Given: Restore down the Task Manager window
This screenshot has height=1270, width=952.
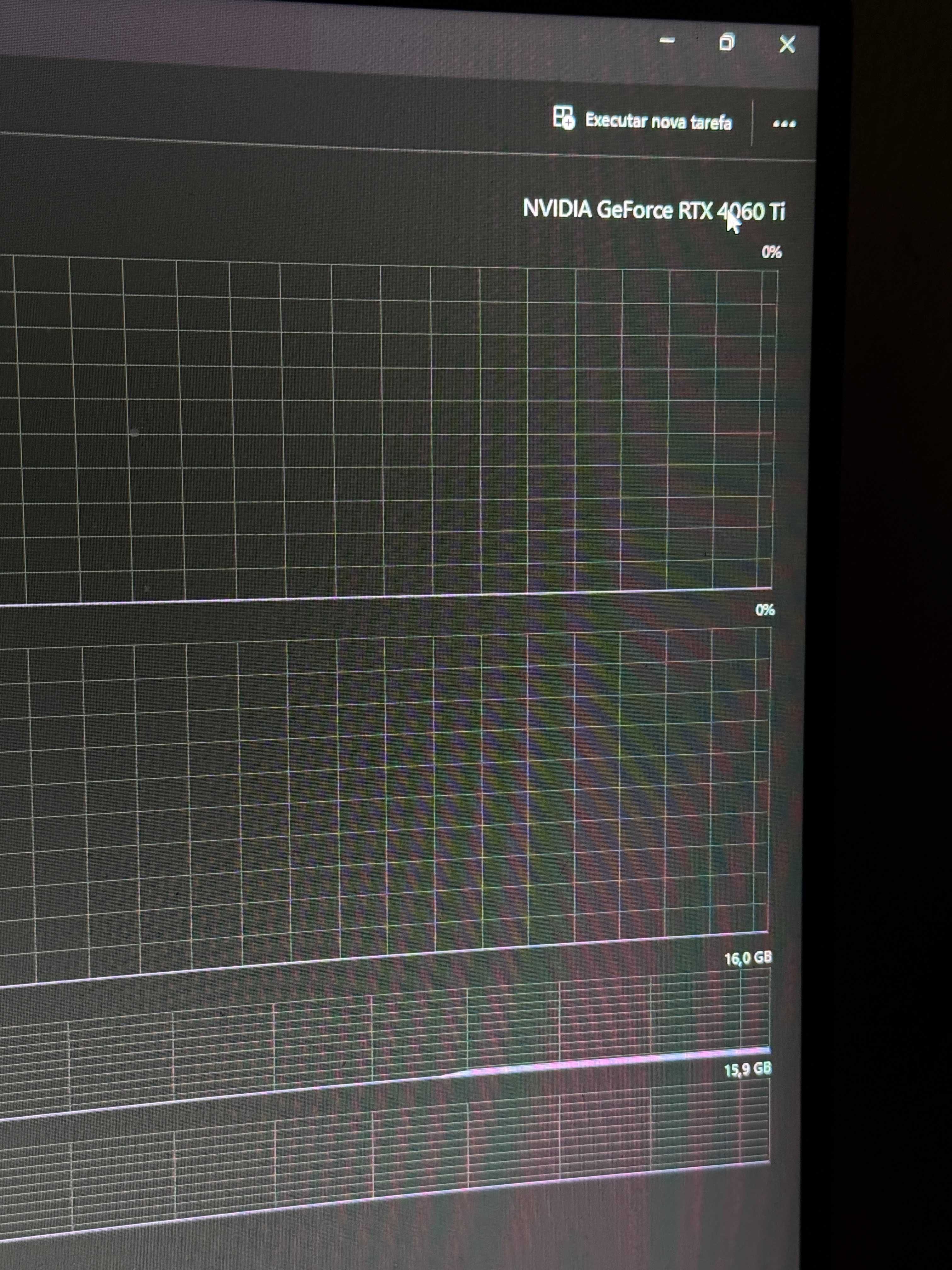Looking at the screenshot, I should (727, 43).
